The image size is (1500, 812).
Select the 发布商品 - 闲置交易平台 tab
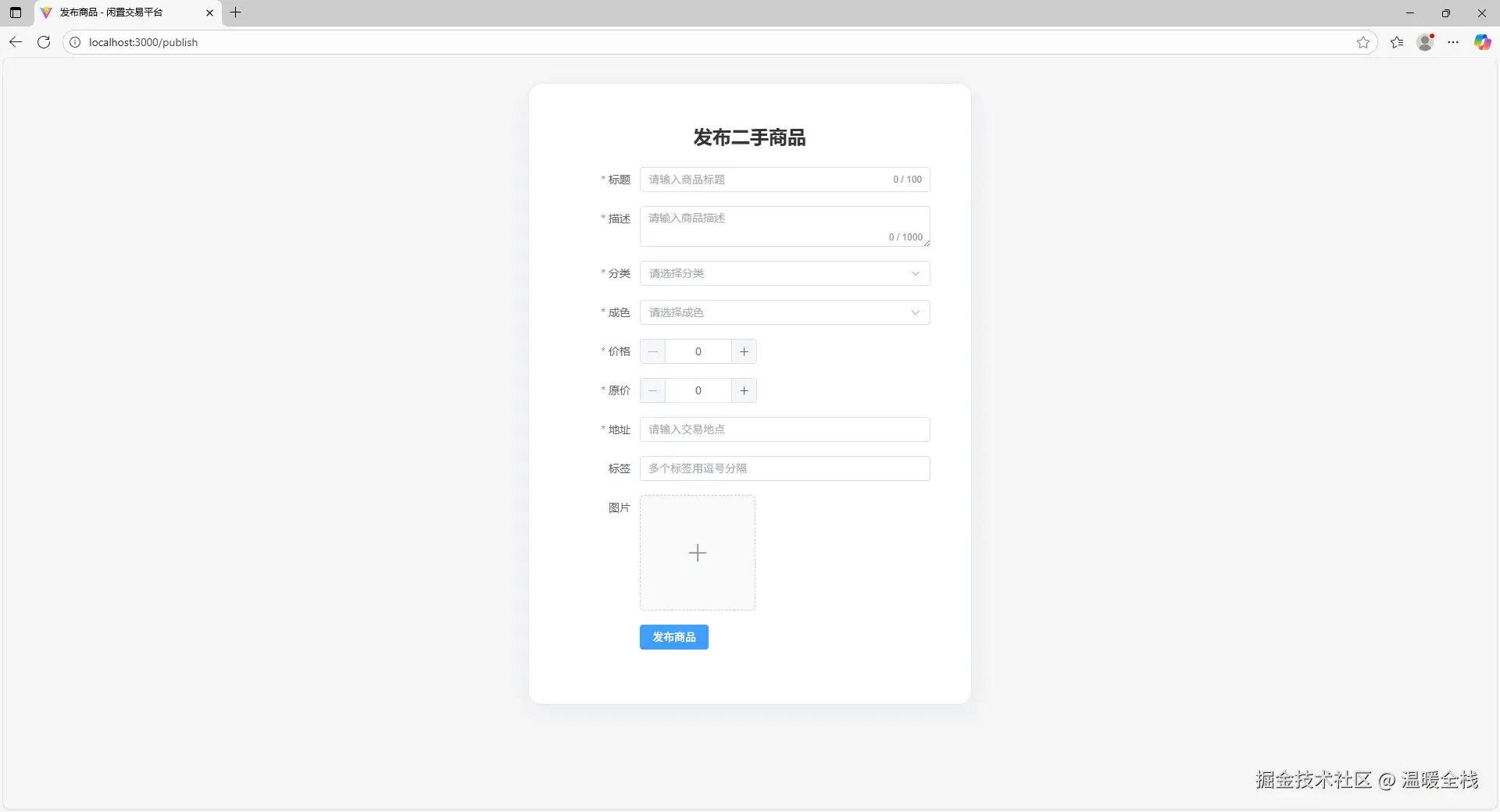128,12
